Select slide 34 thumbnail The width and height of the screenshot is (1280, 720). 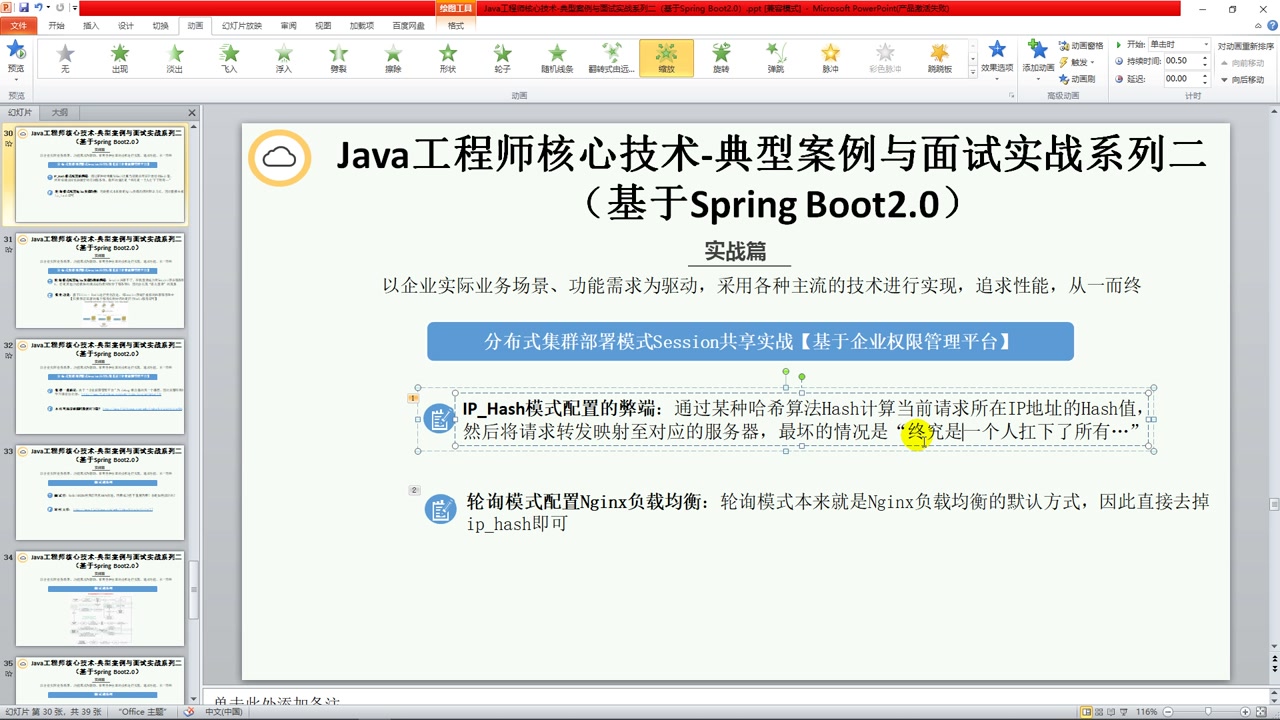click(100, 599)
